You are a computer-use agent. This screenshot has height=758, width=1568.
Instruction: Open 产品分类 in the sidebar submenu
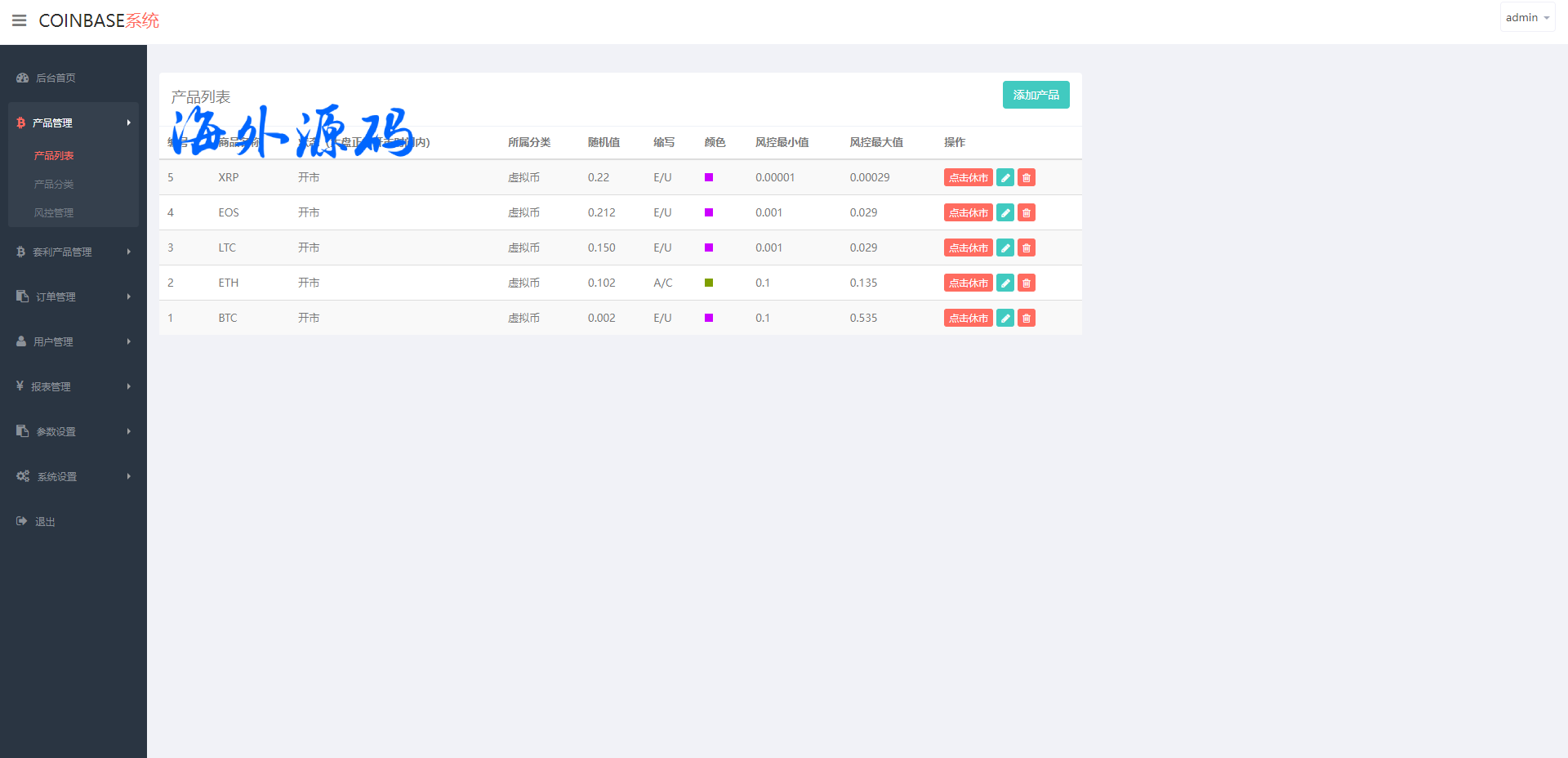pos(54,184)
